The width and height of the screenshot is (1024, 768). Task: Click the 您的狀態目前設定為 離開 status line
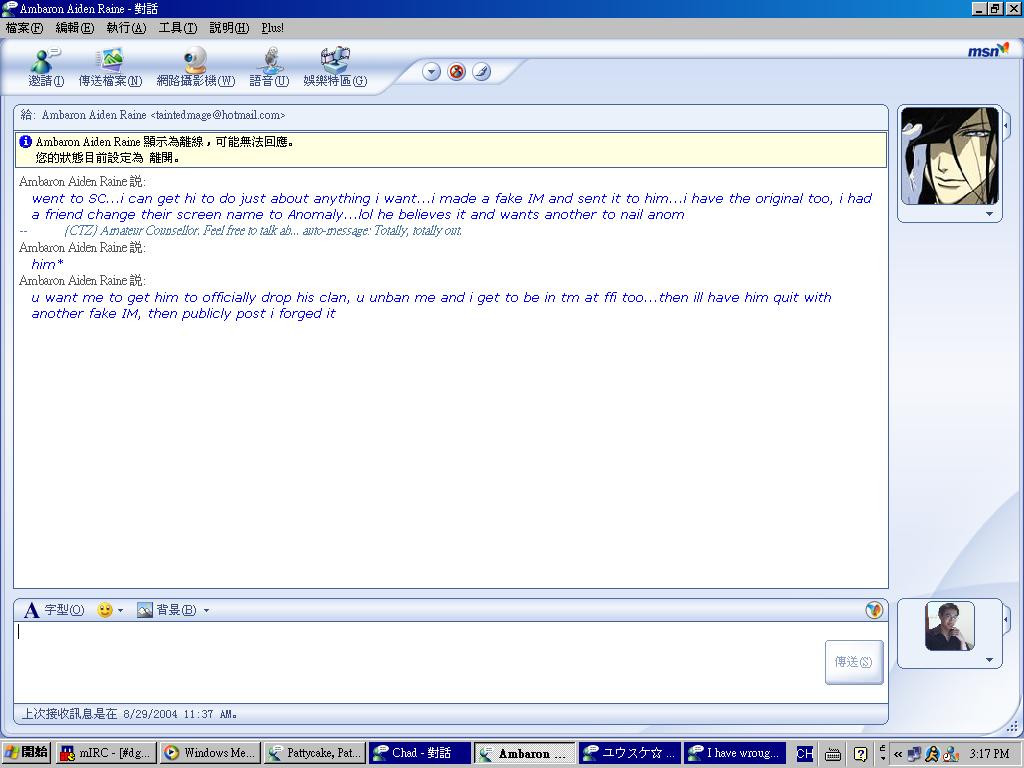[107, 158]
